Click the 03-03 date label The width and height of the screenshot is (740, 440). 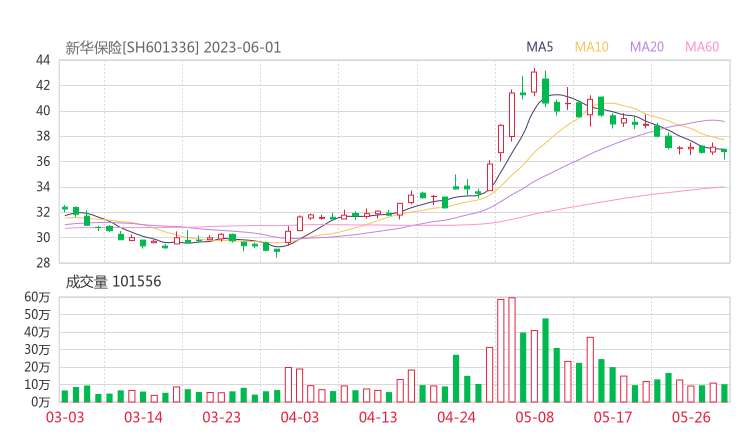[65, 417]
